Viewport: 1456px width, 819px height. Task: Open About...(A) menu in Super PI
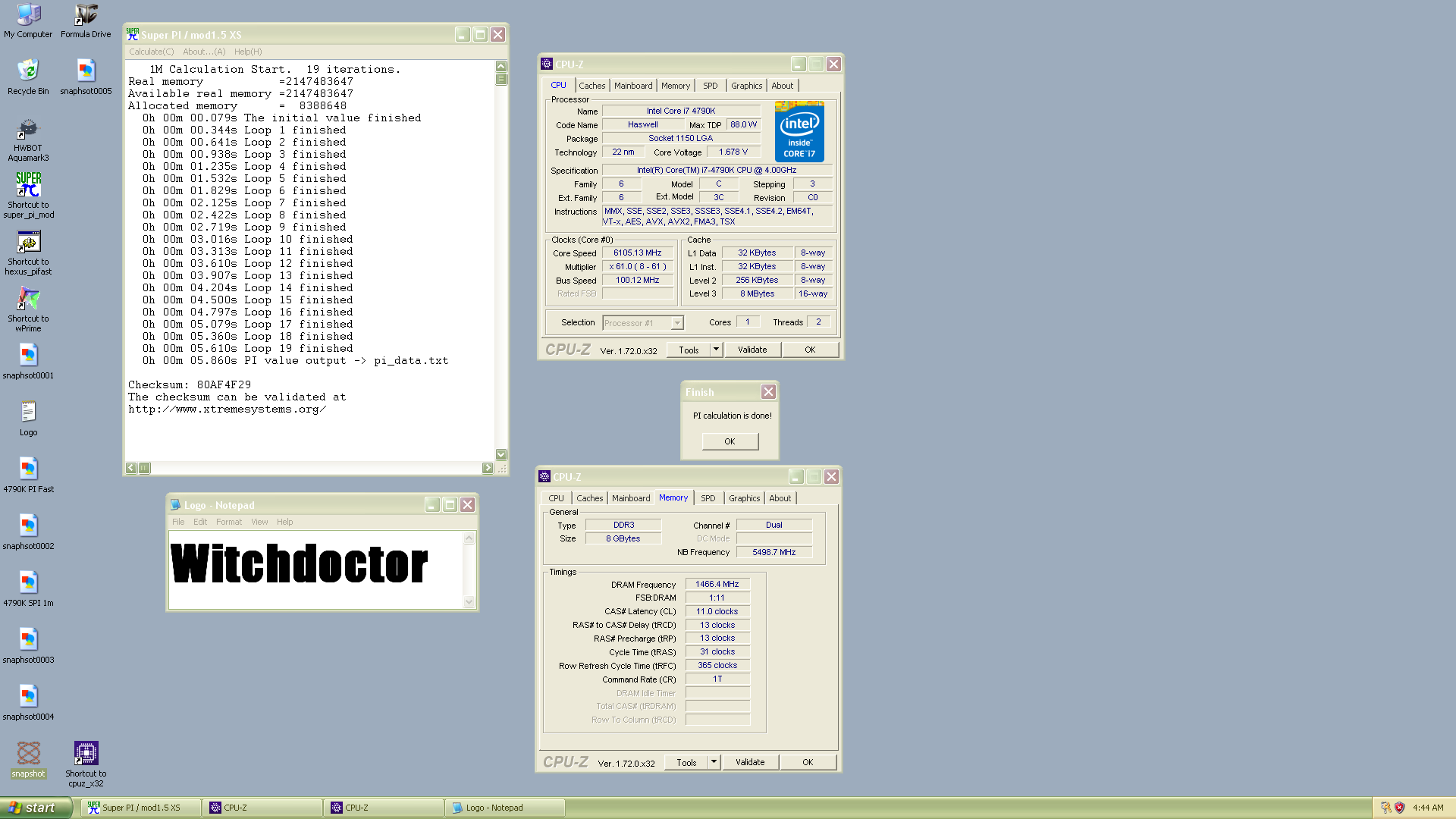[204, 52]
